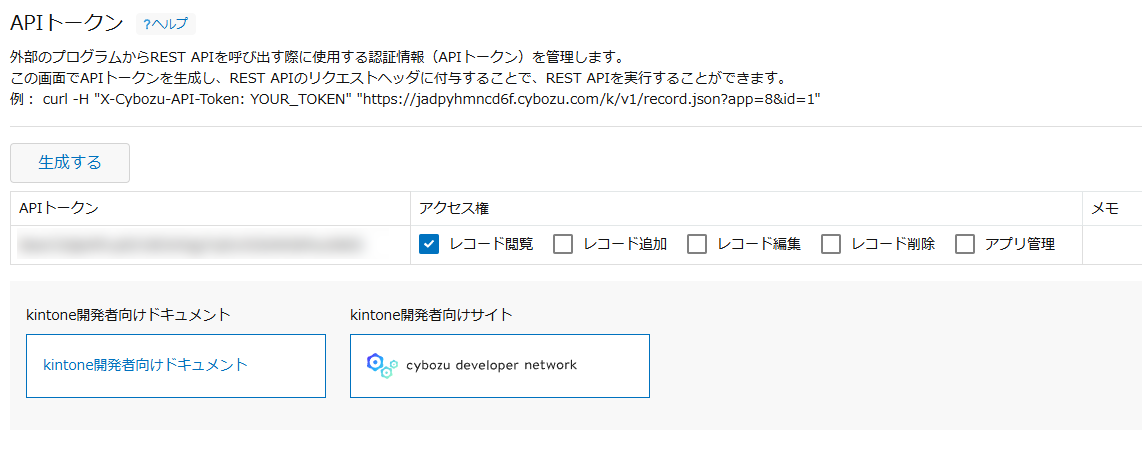Tick the レコード編集 checkbox
This screenshot has width=1142, height=452.
[x=697, y=244]
